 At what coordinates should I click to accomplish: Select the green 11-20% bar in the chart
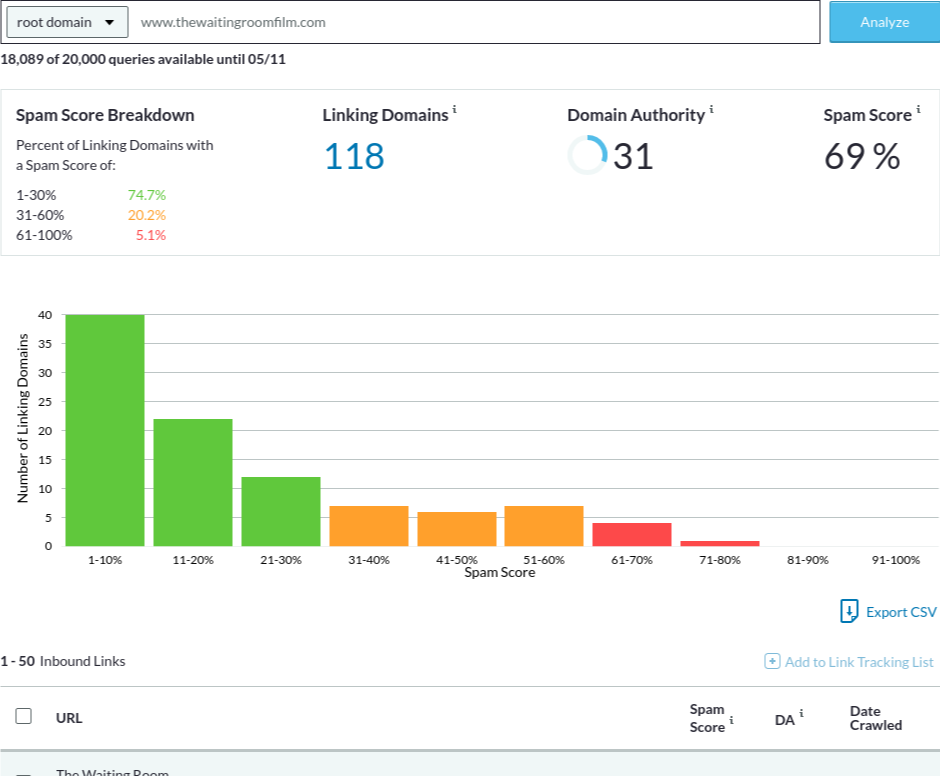click(x=192, y=482)
